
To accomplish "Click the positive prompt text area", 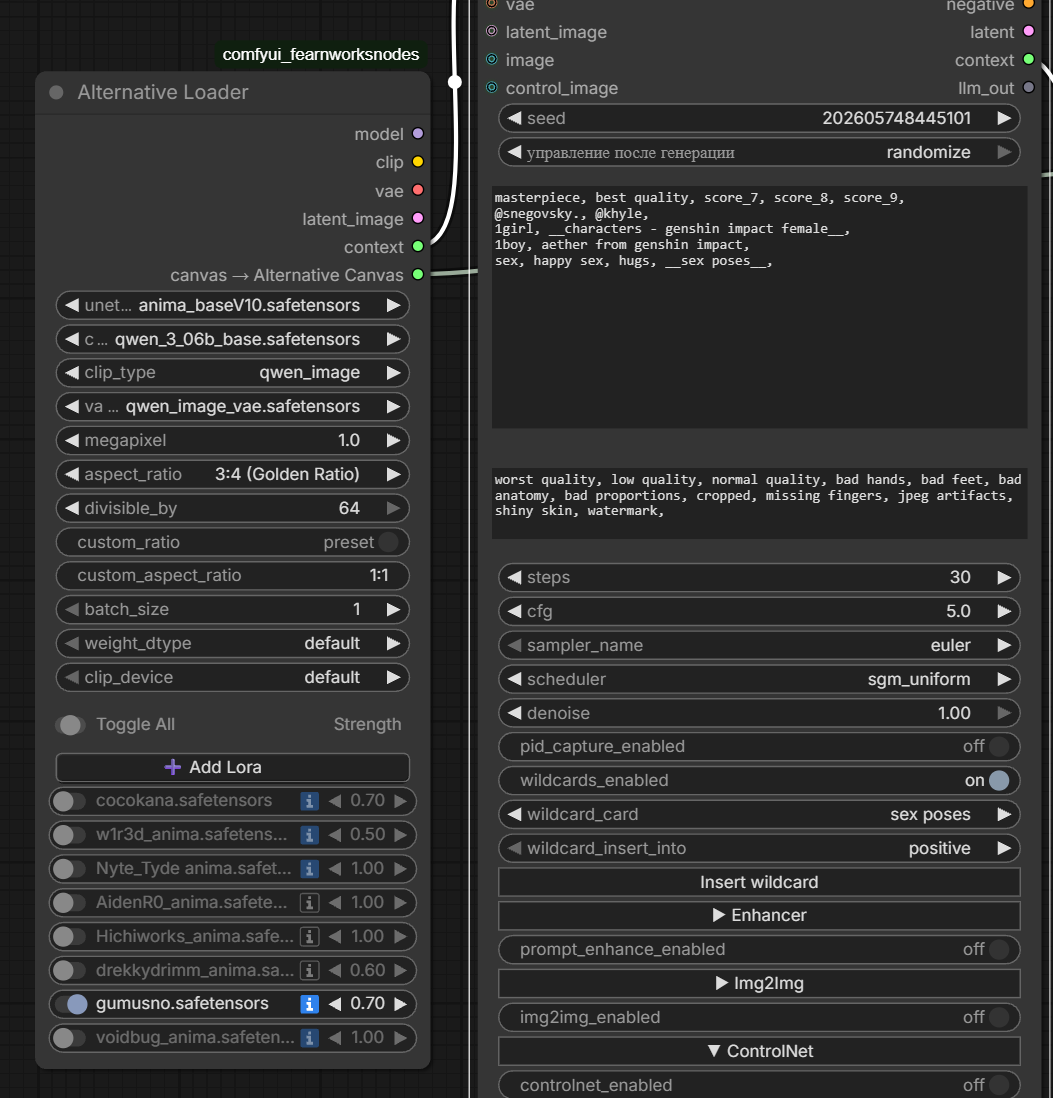I will (x=760, y=307).
